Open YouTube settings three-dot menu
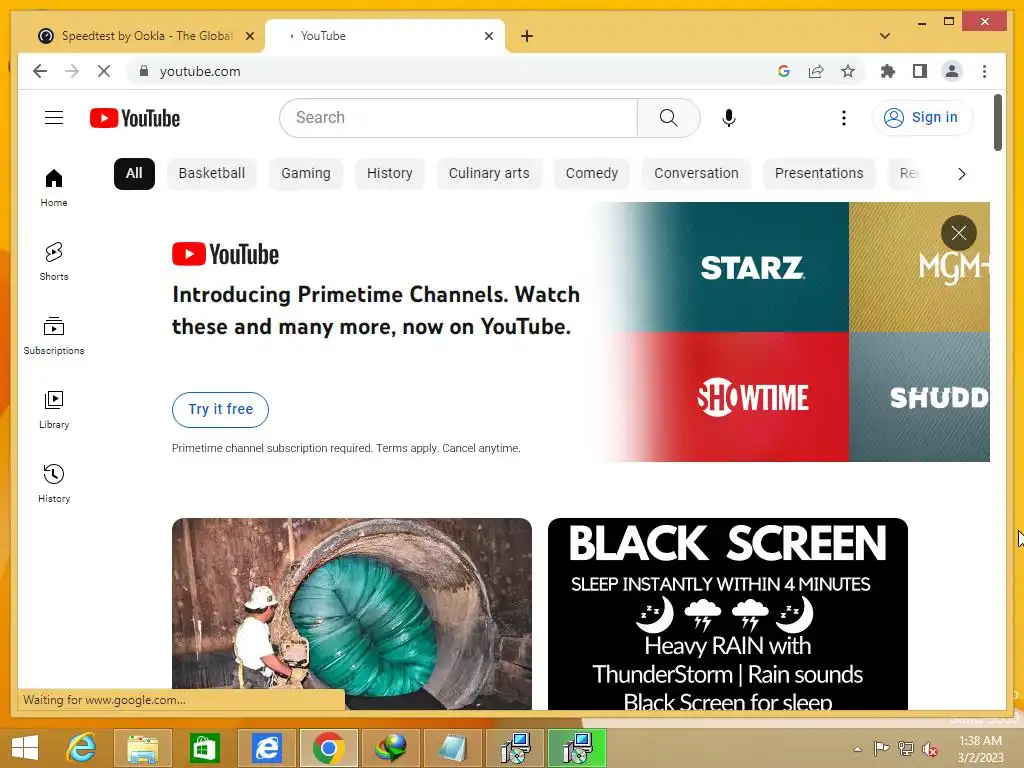This screenshot has height=768, width=1024. (x=844, y=118)
